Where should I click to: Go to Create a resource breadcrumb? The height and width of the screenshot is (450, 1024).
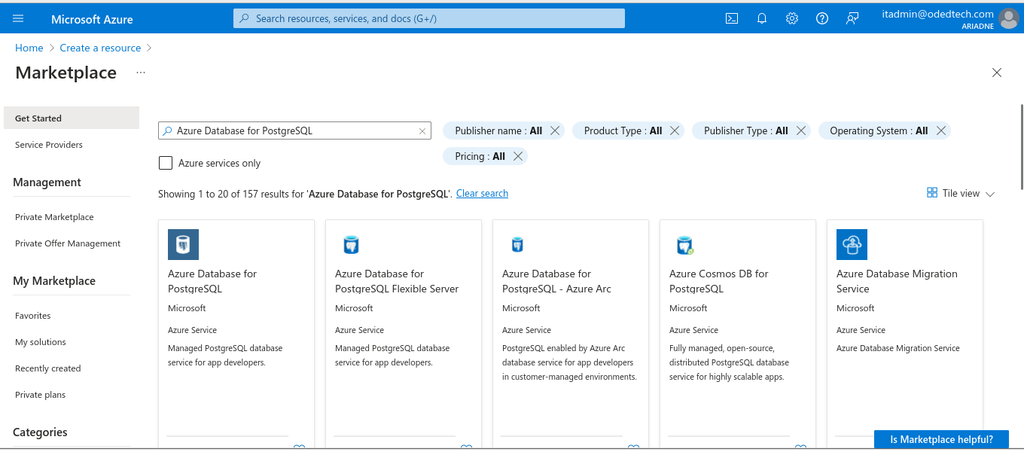[x=100, y=48]
